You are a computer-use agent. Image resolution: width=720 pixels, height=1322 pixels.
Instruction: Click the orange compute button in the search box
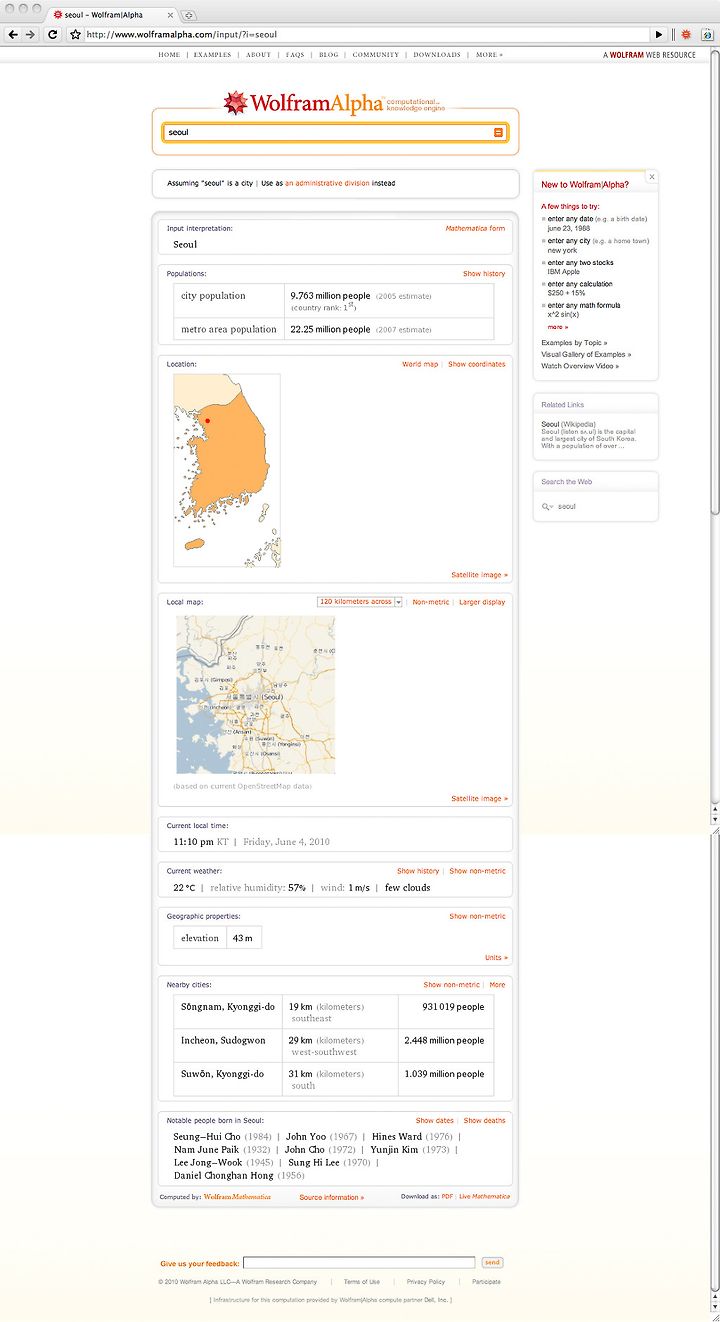pyautogui.click(x=499, y=132)
